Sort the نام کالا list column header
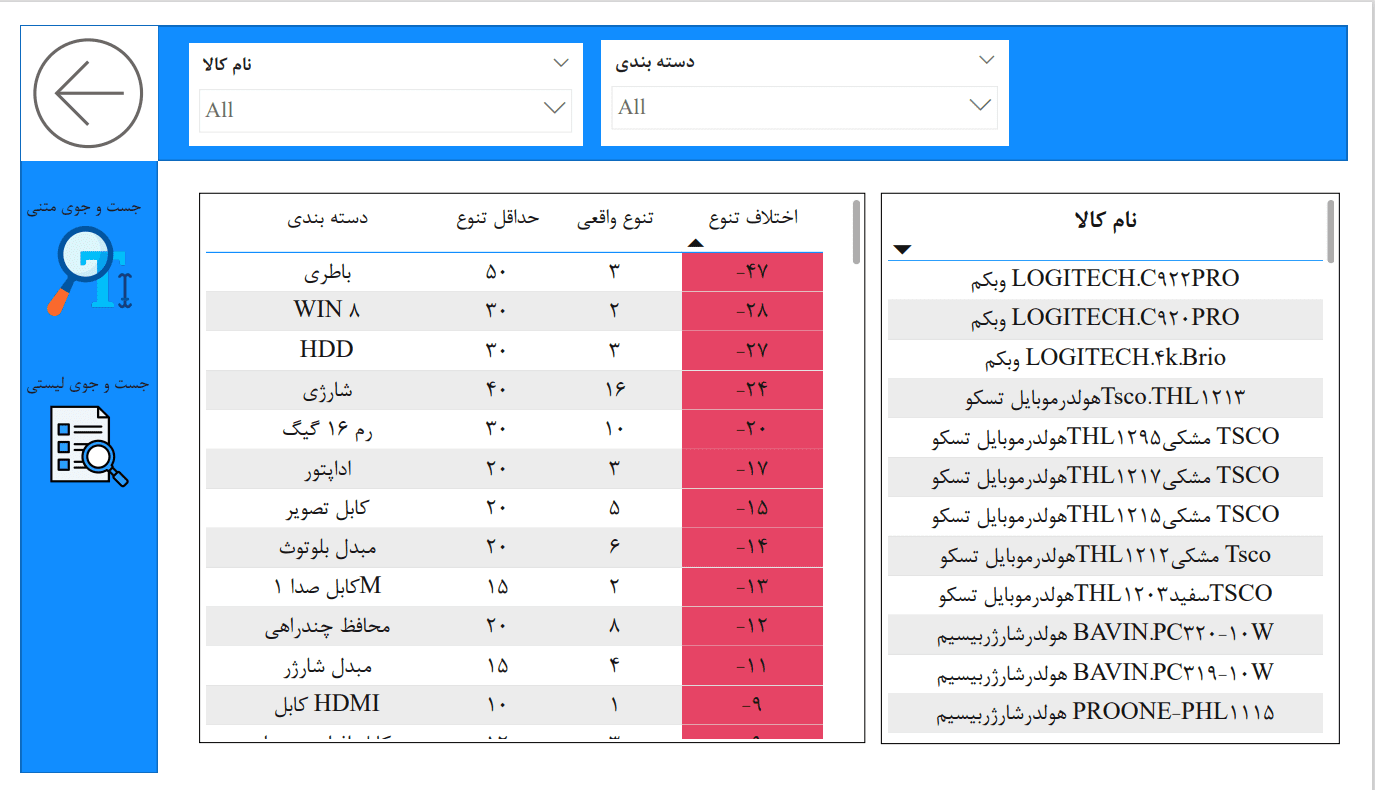Image resolution: width=1375 pixels, height=790 pixels. click(1105, 220)
